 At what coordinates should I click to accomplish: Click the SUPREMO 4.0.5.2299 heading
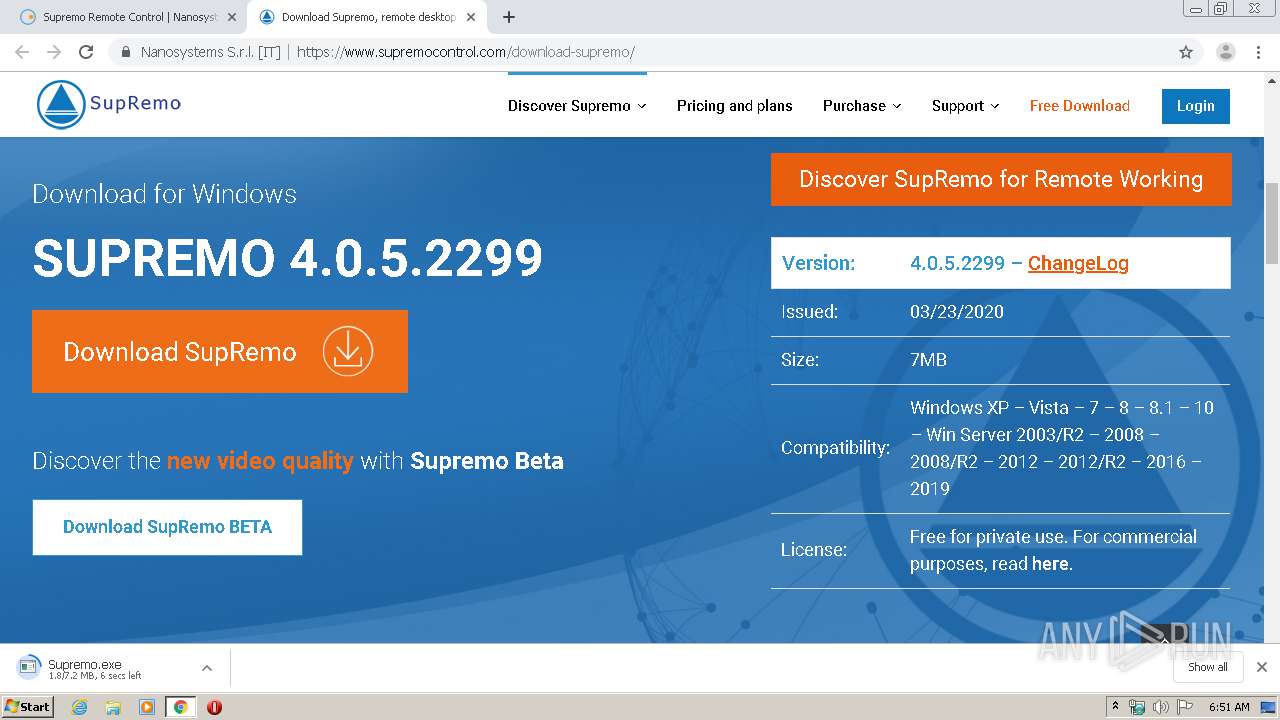(288, 259)
